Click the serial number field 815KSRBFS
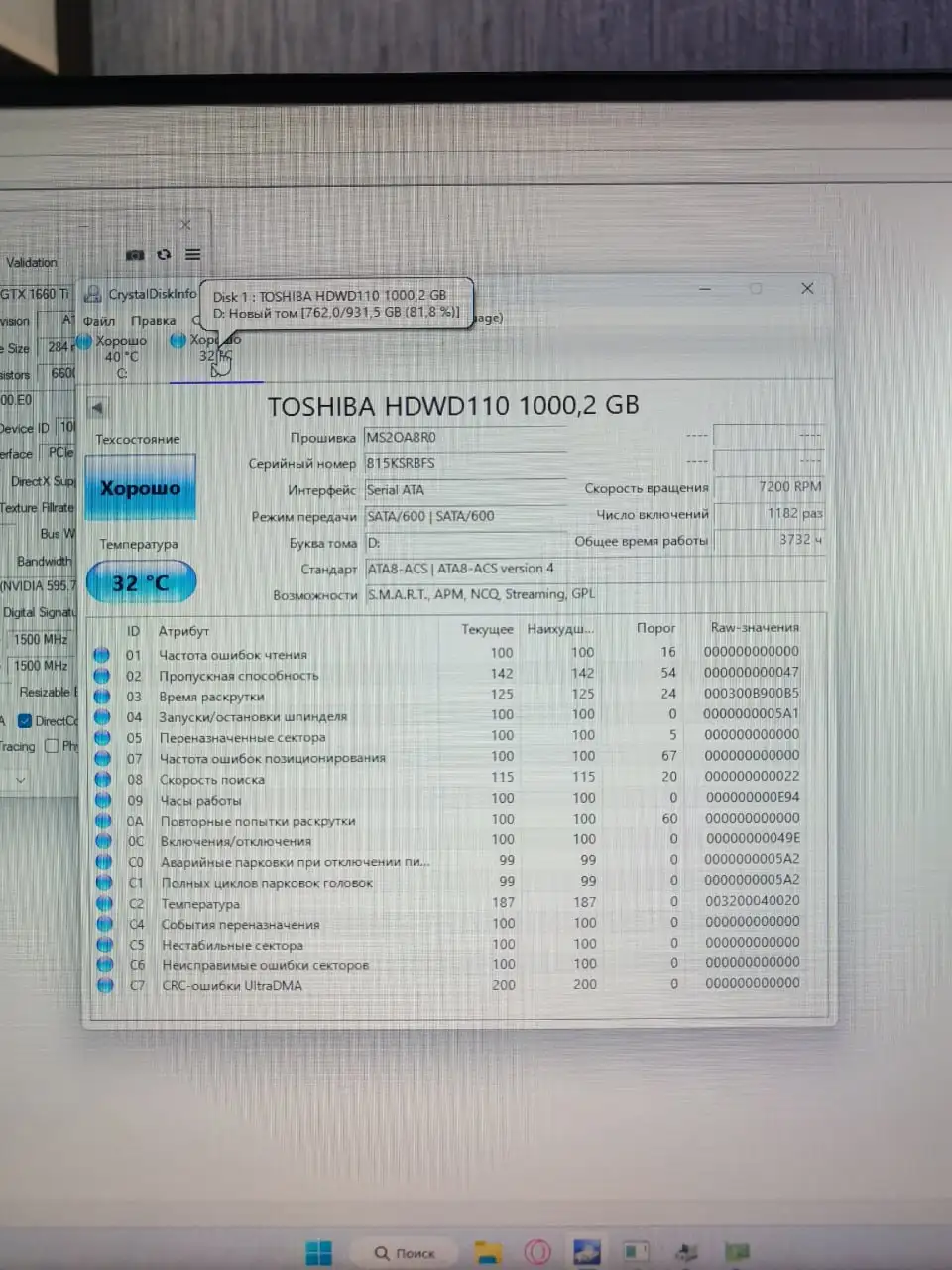952x1270 pixels. click(x=465, y=463)
